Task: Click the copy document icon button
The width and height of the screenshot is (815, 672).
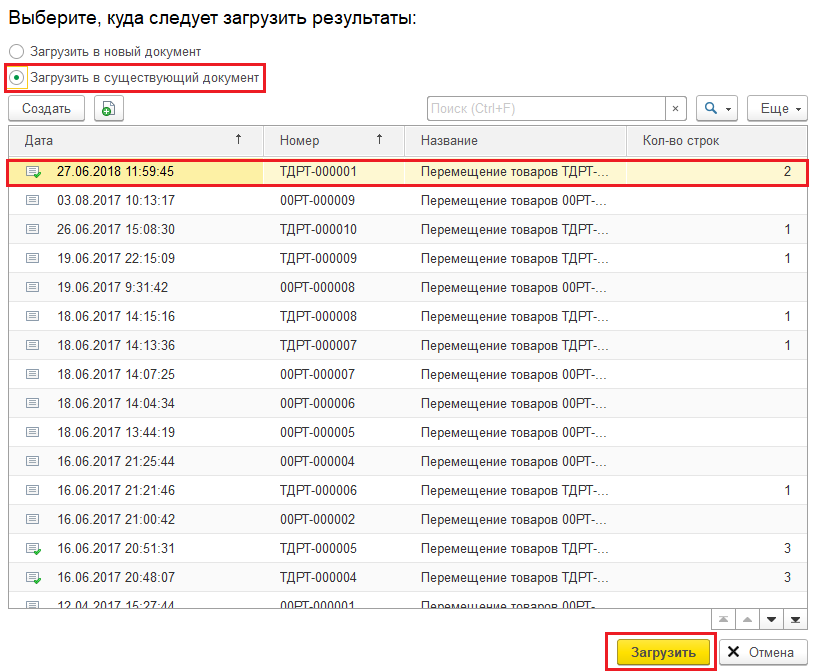Action: (x=109, y=109)
